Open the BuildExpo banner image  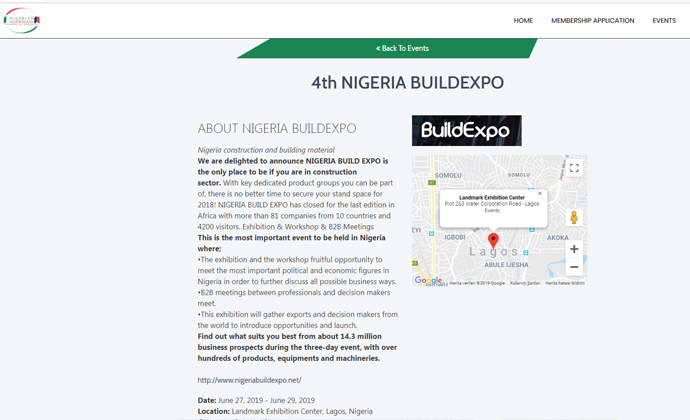click(x=466, y=130)
